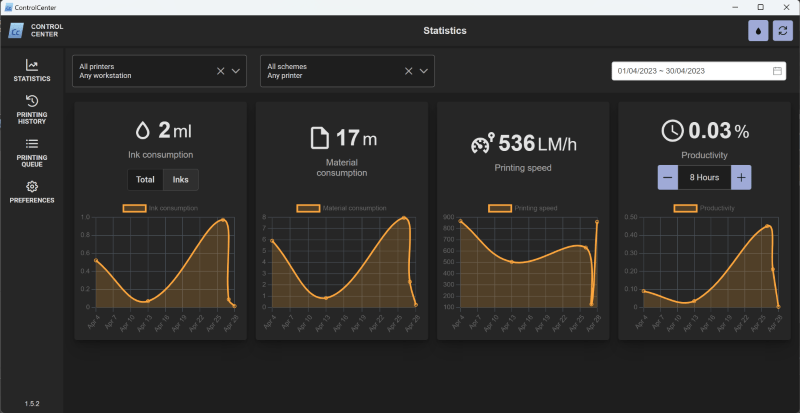Clear the All printers filter selection
This screenshot has height=413, width=800.
(x=220, y=71)
